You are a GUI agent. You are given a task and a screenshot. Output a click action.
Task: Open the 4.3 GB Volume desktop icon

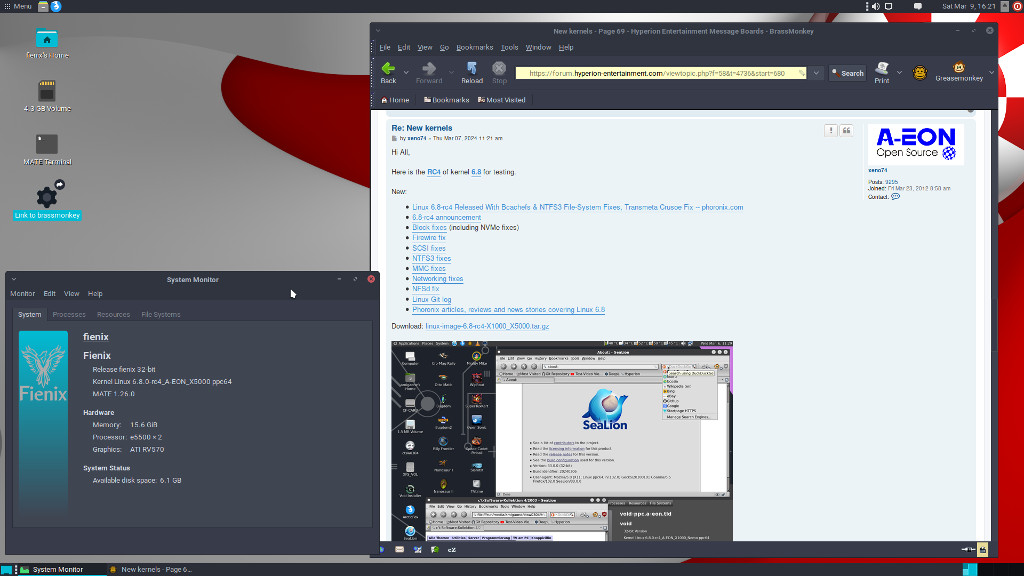click(47, 95)
